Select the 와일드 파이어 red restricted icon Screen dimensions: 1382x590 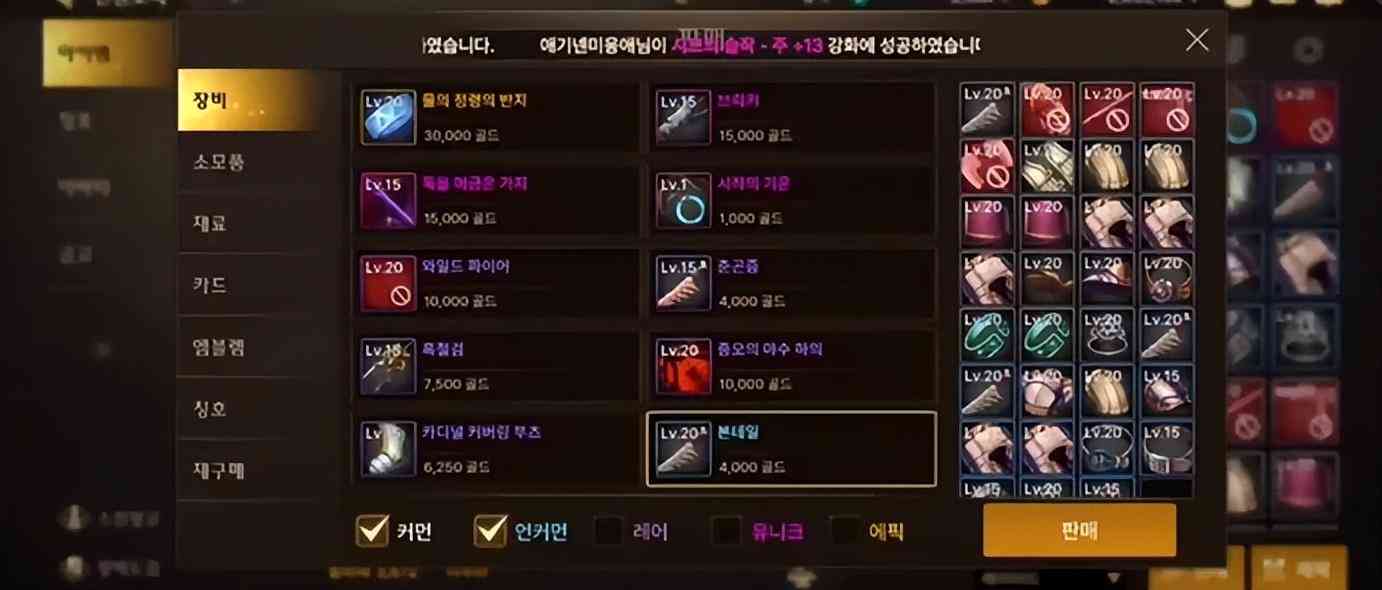point(388,283)
